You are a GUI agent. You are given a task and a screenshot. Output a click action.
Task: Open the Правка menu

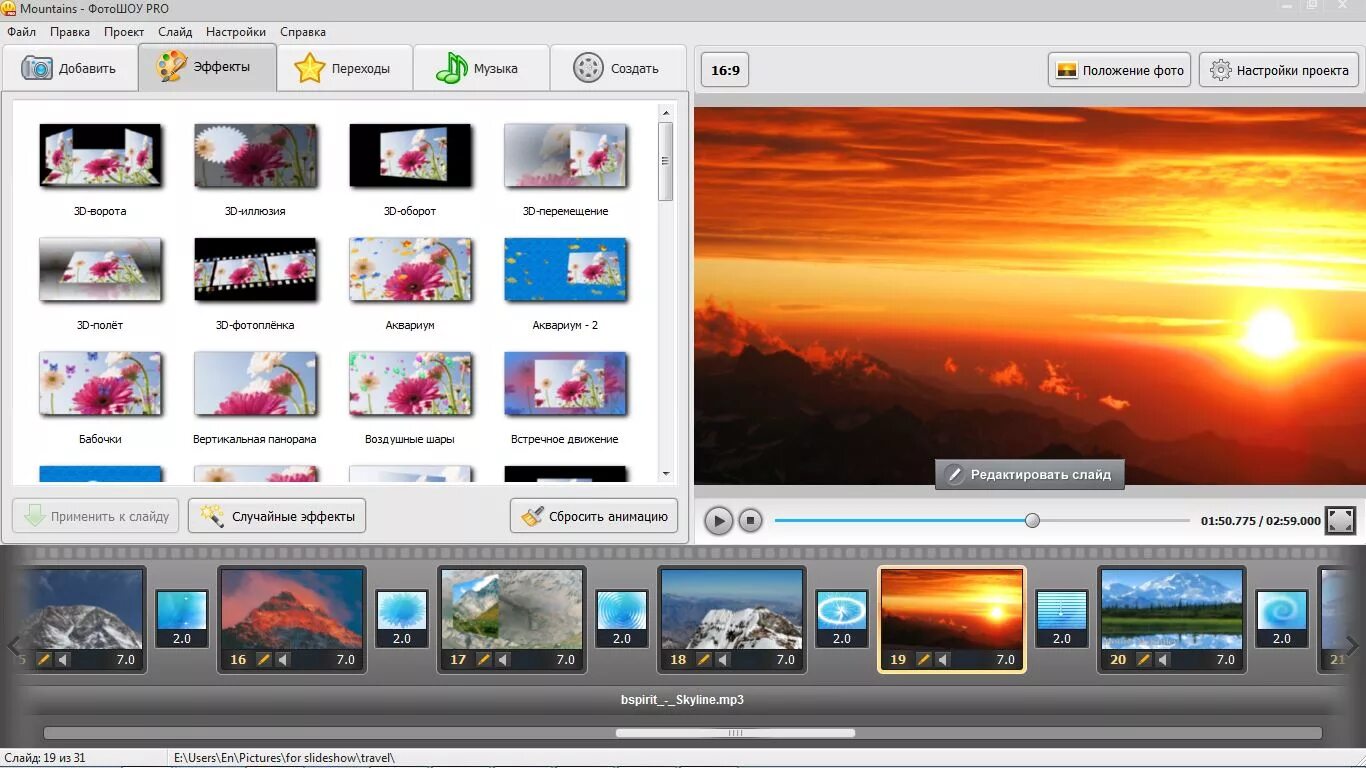70,32
